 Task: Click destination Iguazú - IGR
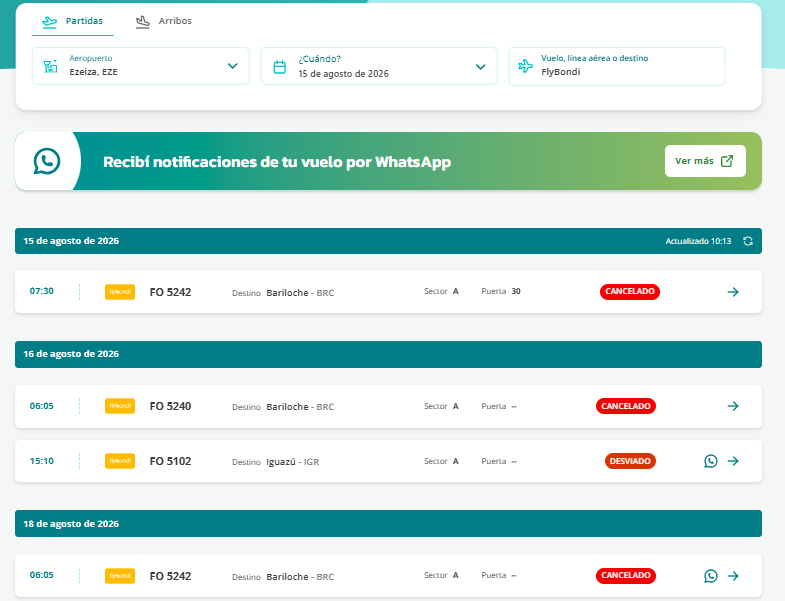click(292, 462)
